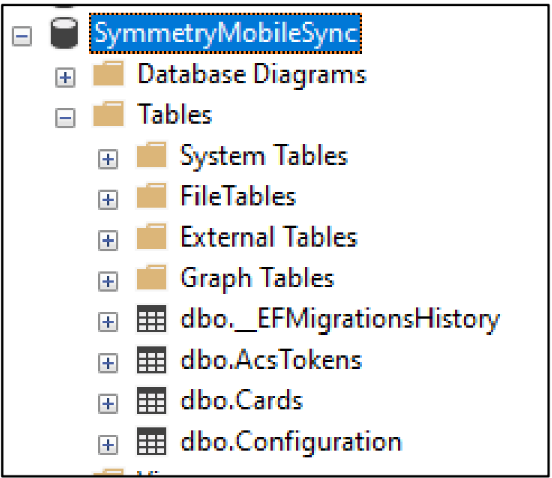552x478 pixels.
Task: Expand the dbo.Cards table node
Action: (108, 404)
